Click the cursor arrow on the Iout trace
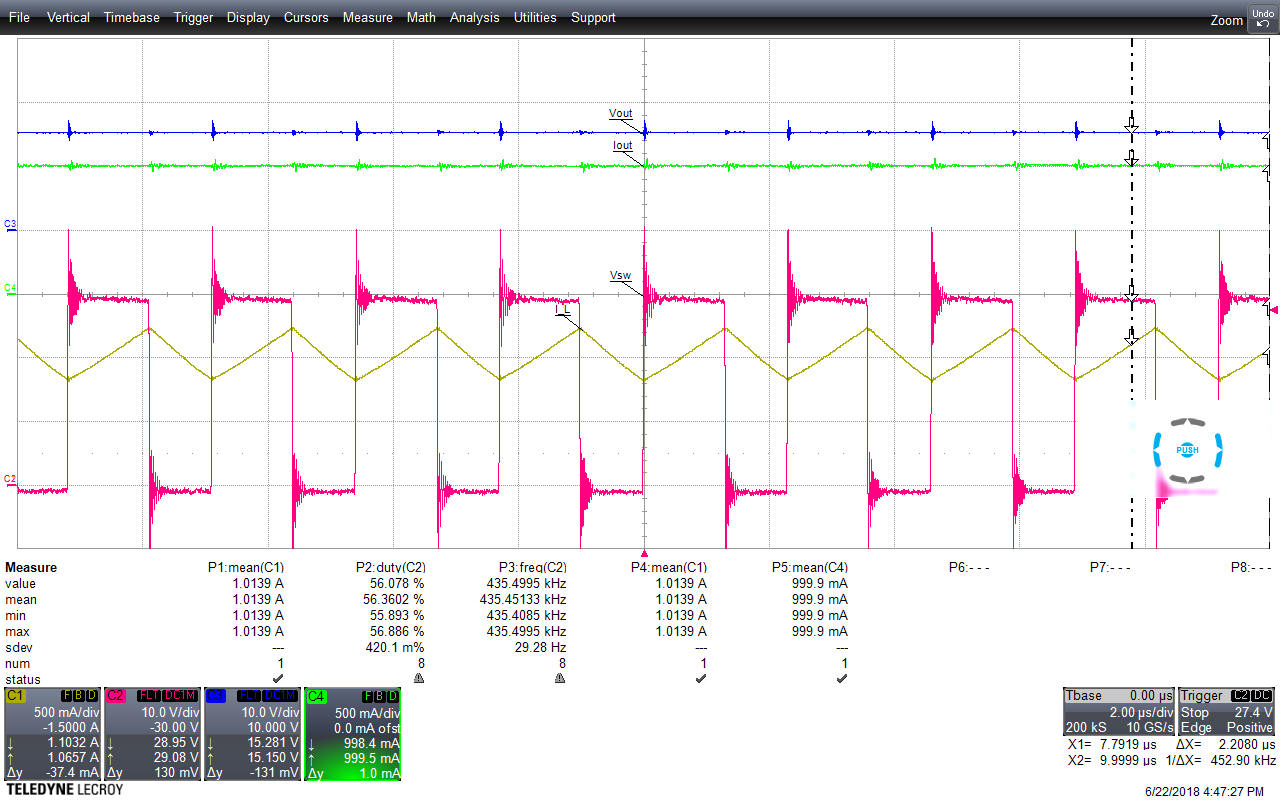 pos(1131,156)
